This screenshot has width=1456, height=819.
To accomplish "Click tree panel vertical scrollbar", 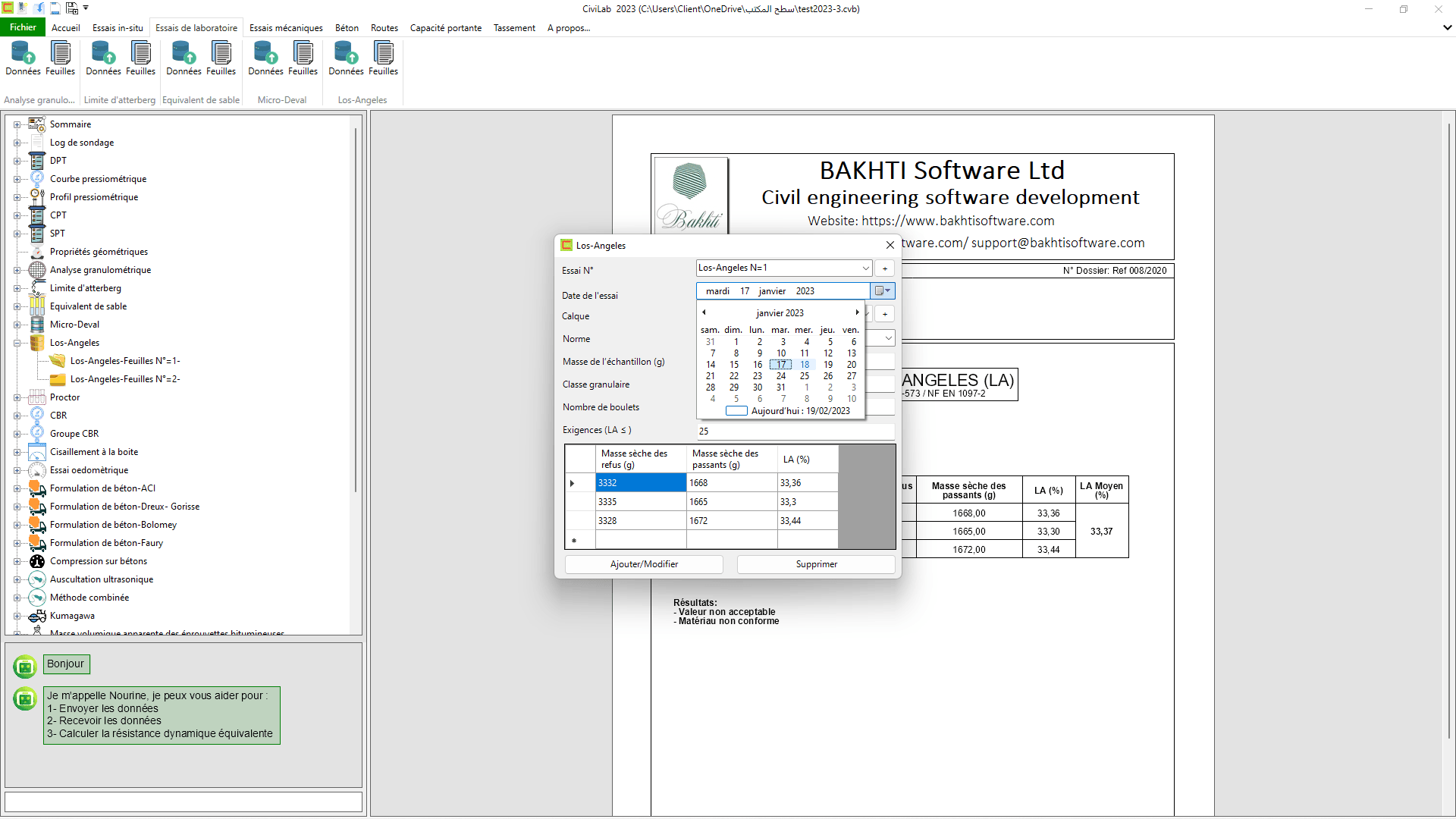I will pos(355,311).
